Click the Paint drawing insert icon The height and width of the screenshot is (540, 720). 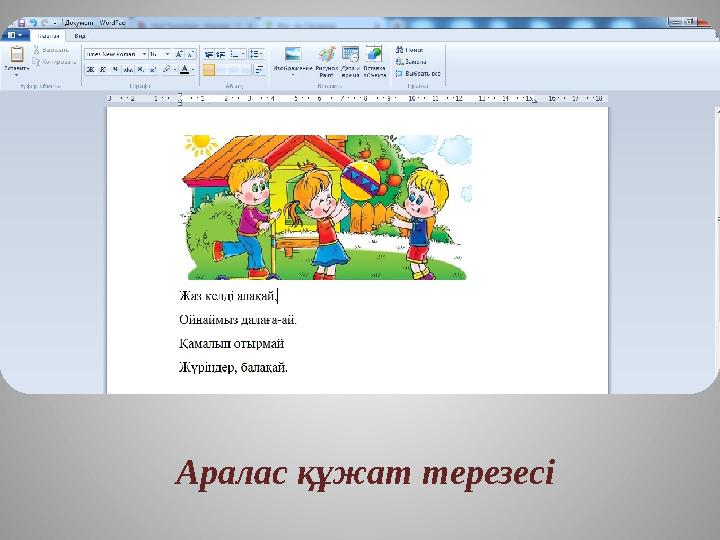[x=326, y=55]
